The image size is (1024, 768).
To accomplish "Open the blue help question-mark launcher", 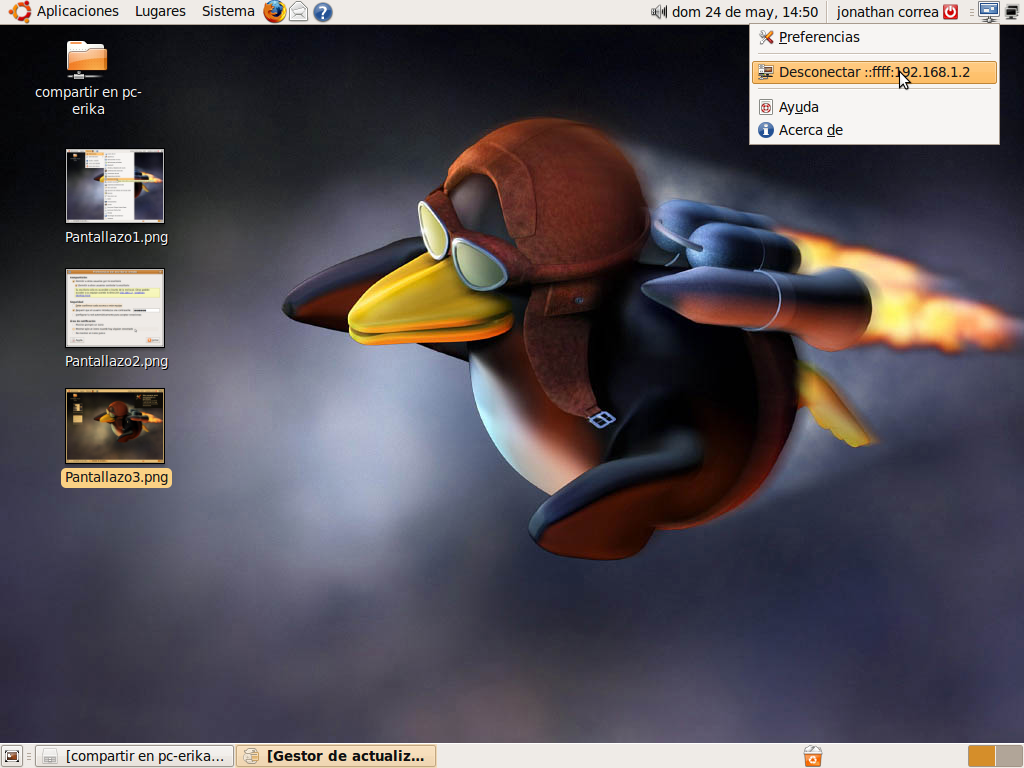I will pyautogui.click(x=323, y=12).
